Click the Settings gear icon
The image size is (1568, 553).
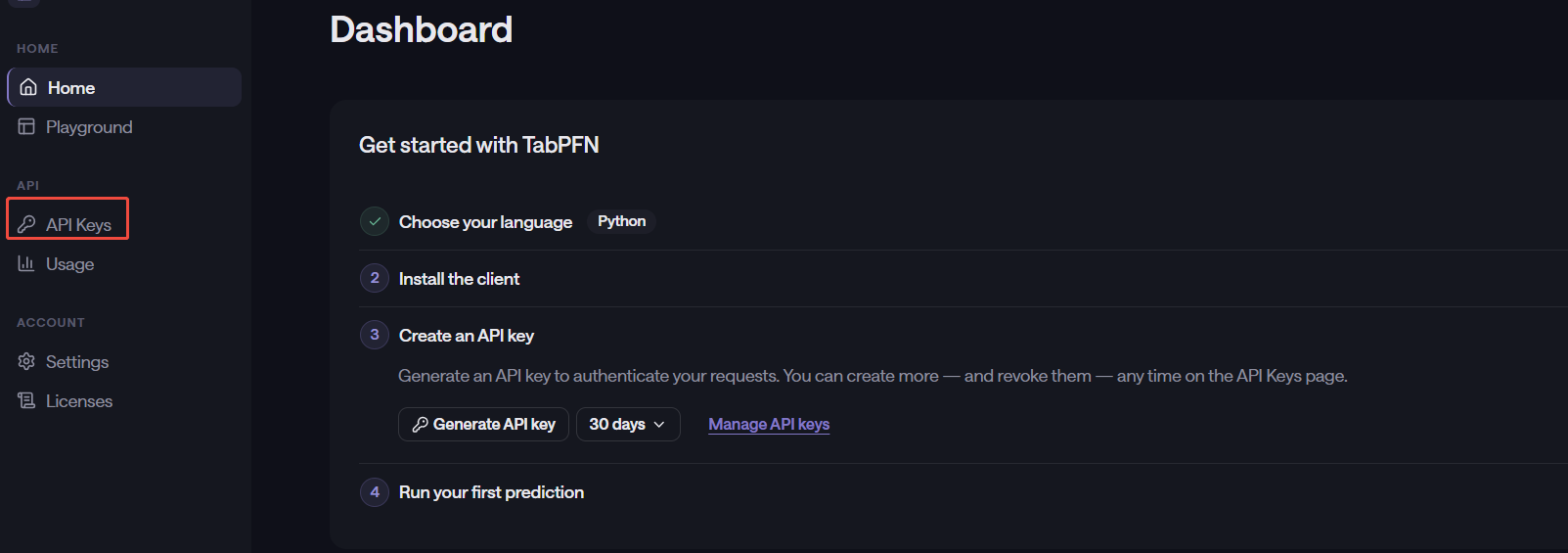[x=26, y=361]
